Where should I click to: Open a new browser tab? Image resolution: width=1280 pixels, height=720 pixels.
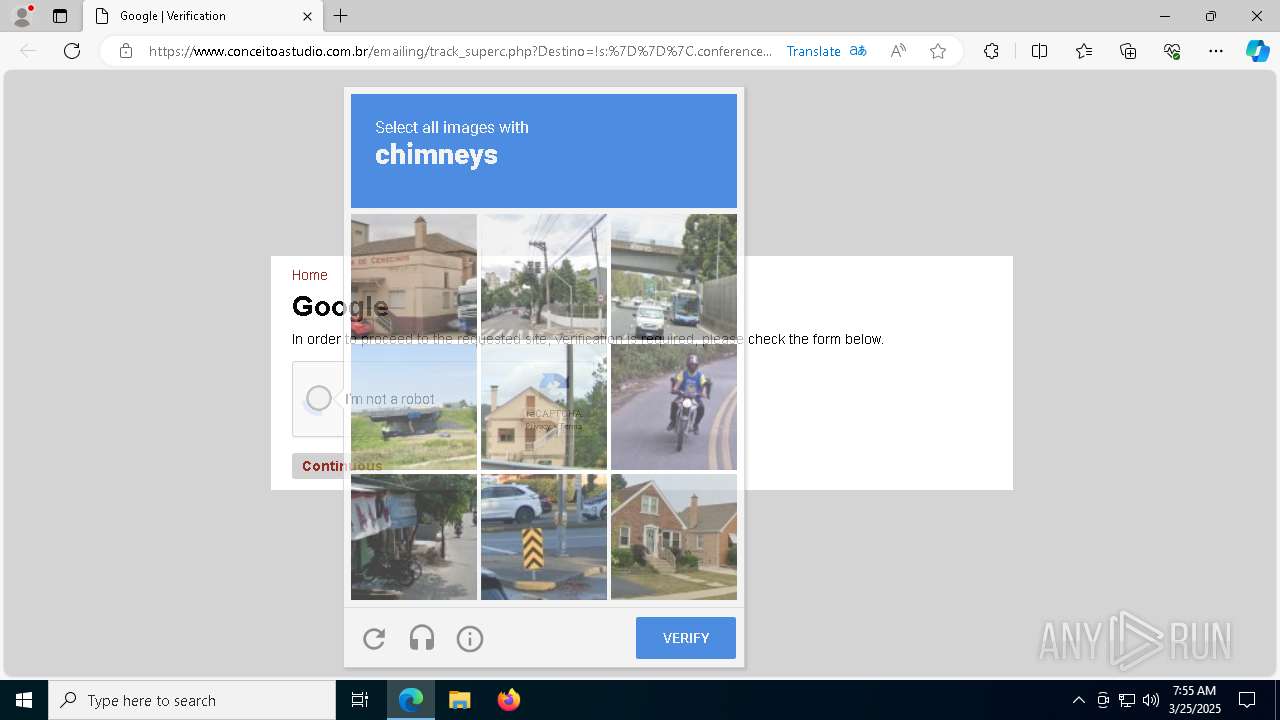coord(341,16)
